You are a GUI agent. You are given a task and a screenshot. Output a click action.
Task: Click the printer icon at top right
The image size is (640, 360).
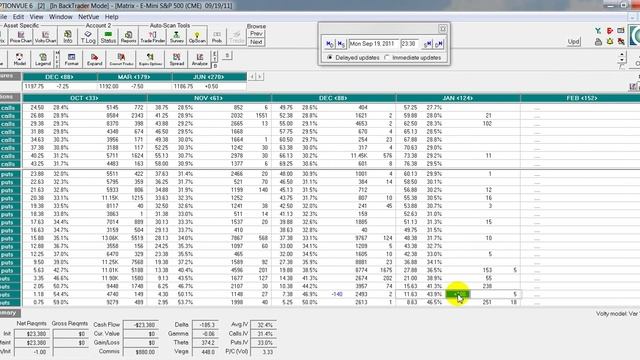point(598,42)
